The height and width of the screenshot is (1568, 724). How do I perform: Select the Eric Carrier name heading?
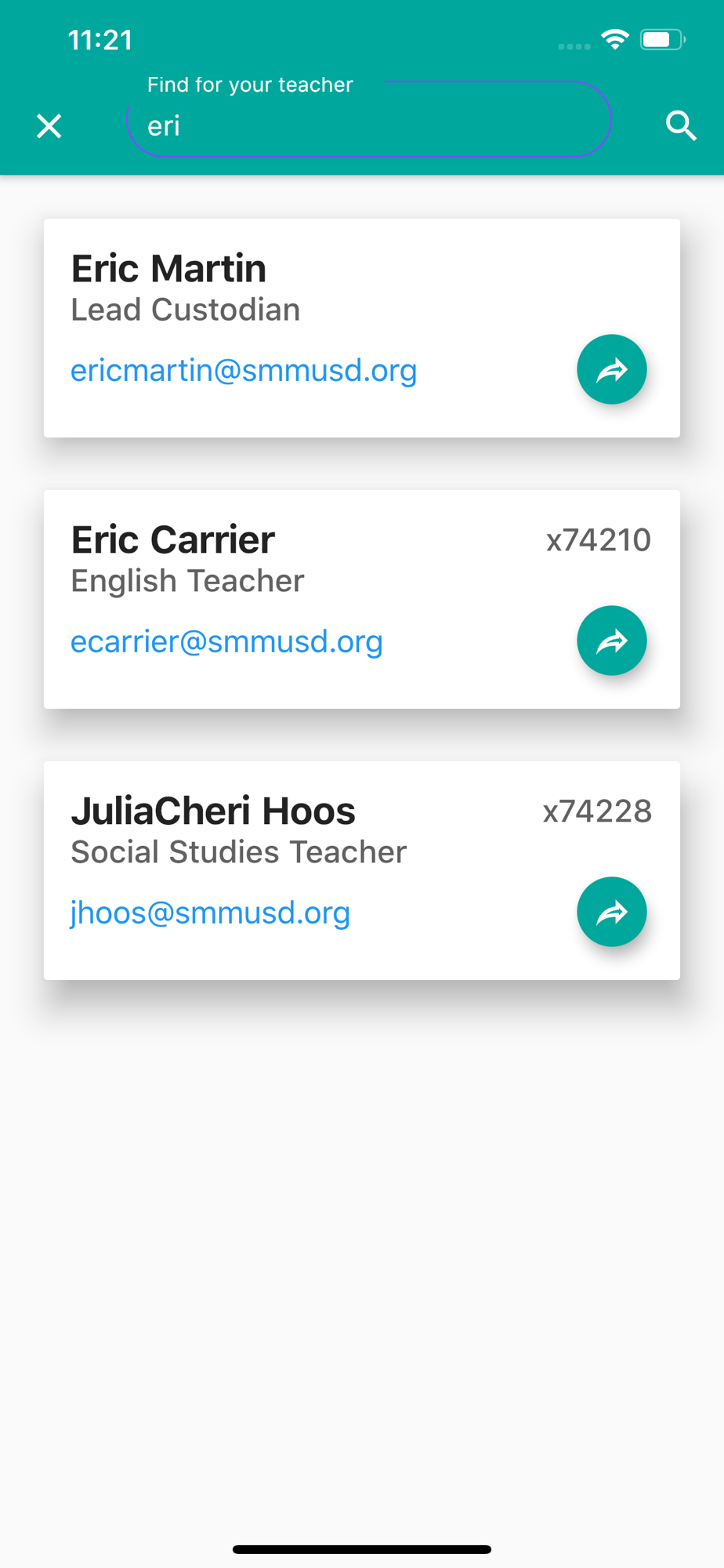[x=172, y=539]
